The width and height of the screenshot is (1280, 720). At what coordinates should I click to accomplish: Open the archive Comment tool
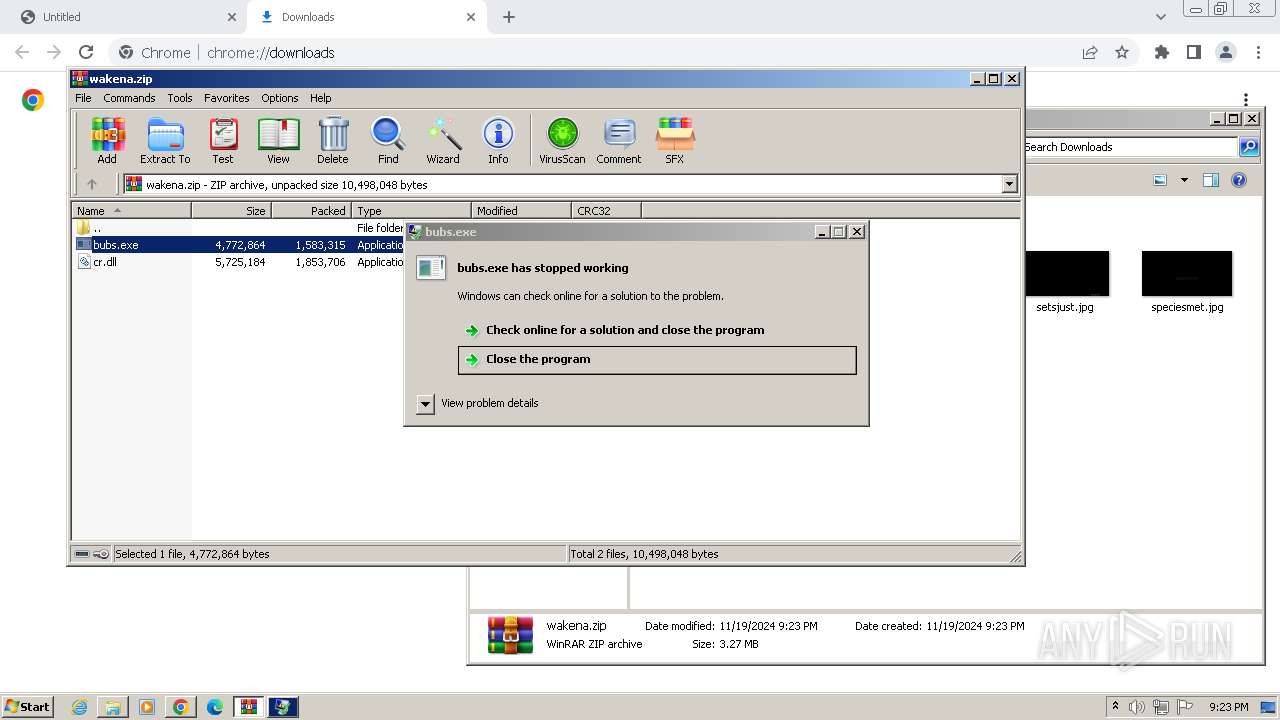(x=619, y=140)
